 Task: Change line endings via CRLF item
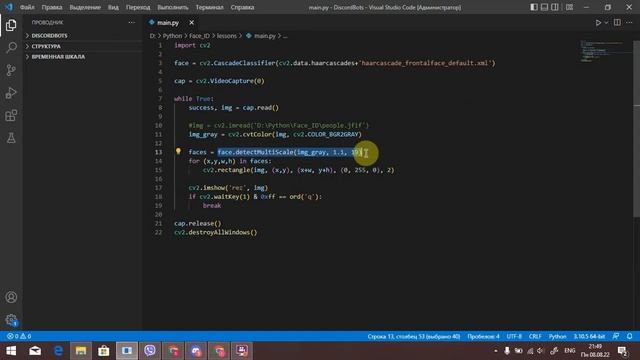pyautogui.click(x=535, y=336)
